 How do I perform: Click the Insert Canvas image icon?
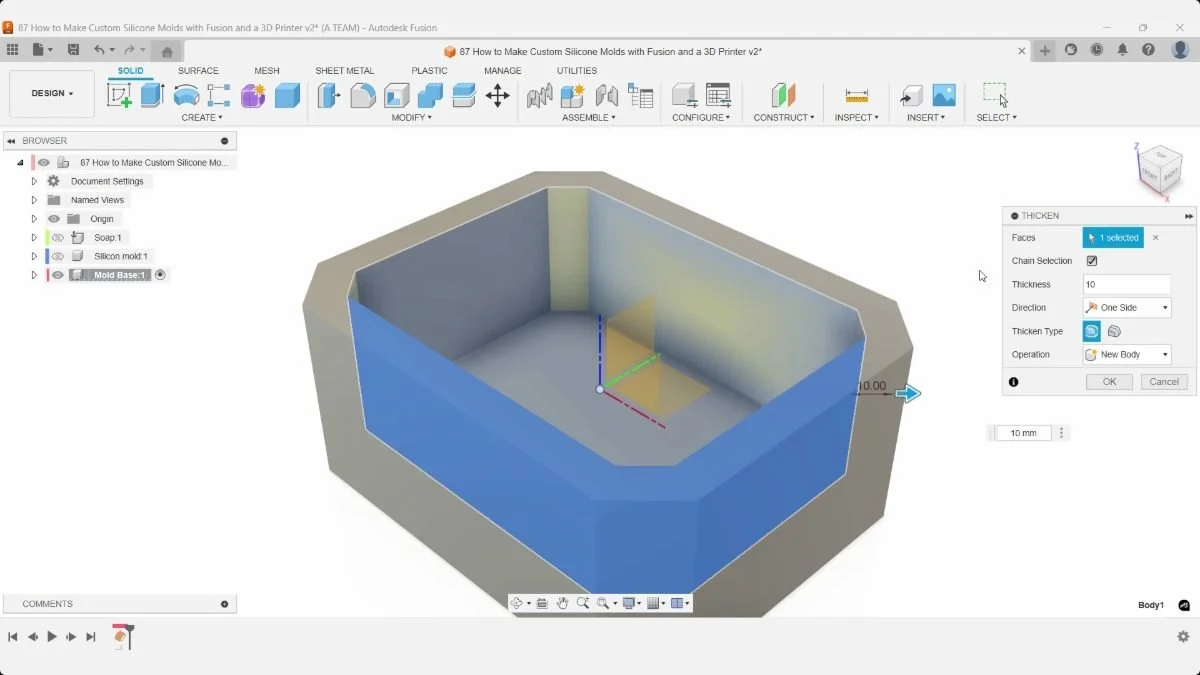pyautogui.click(x=944, y=95)
